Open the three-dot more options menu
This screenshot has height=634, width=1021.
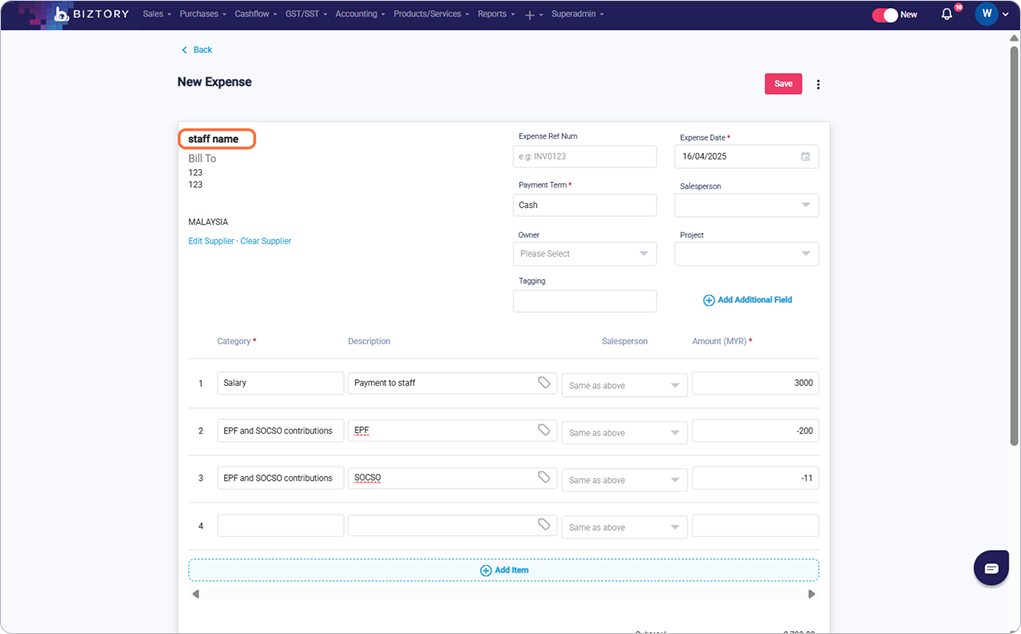818,84
